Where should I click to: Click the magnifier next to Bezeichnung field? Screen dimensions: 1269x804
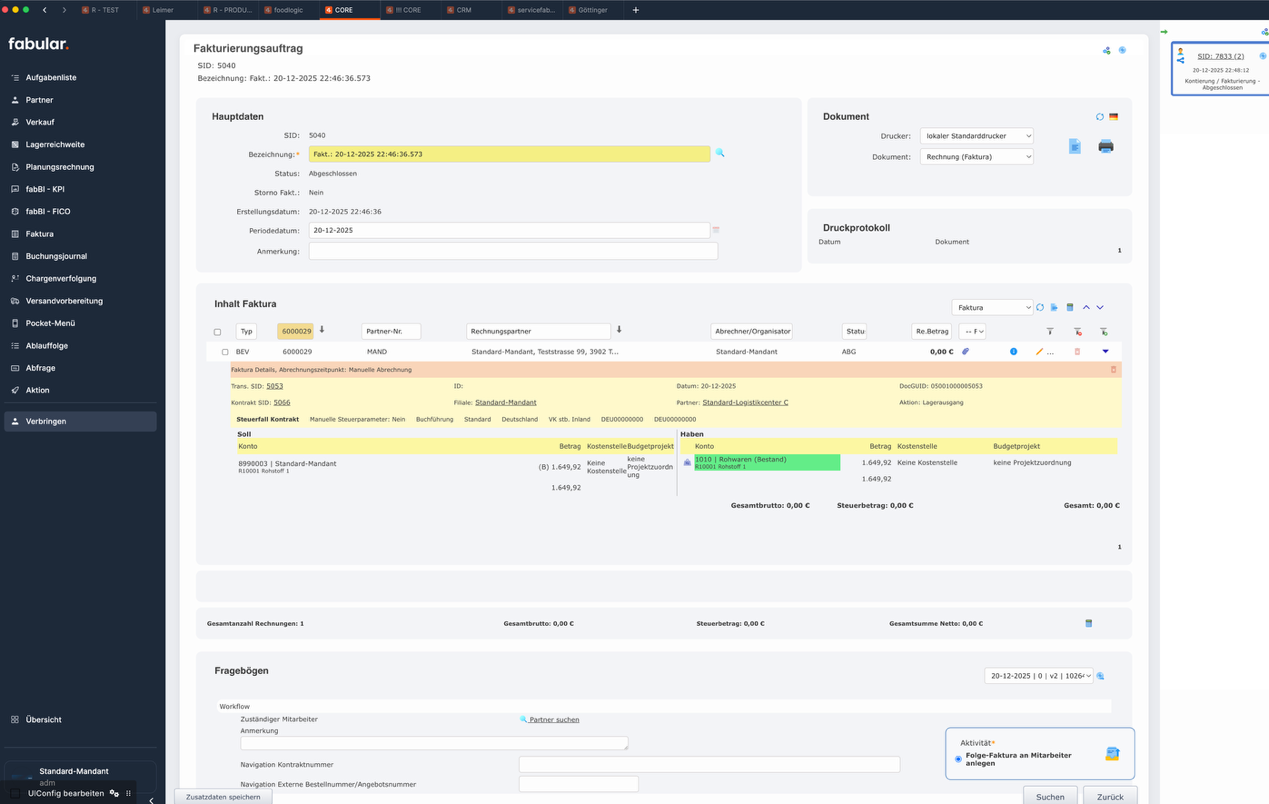tap(719, 154)
